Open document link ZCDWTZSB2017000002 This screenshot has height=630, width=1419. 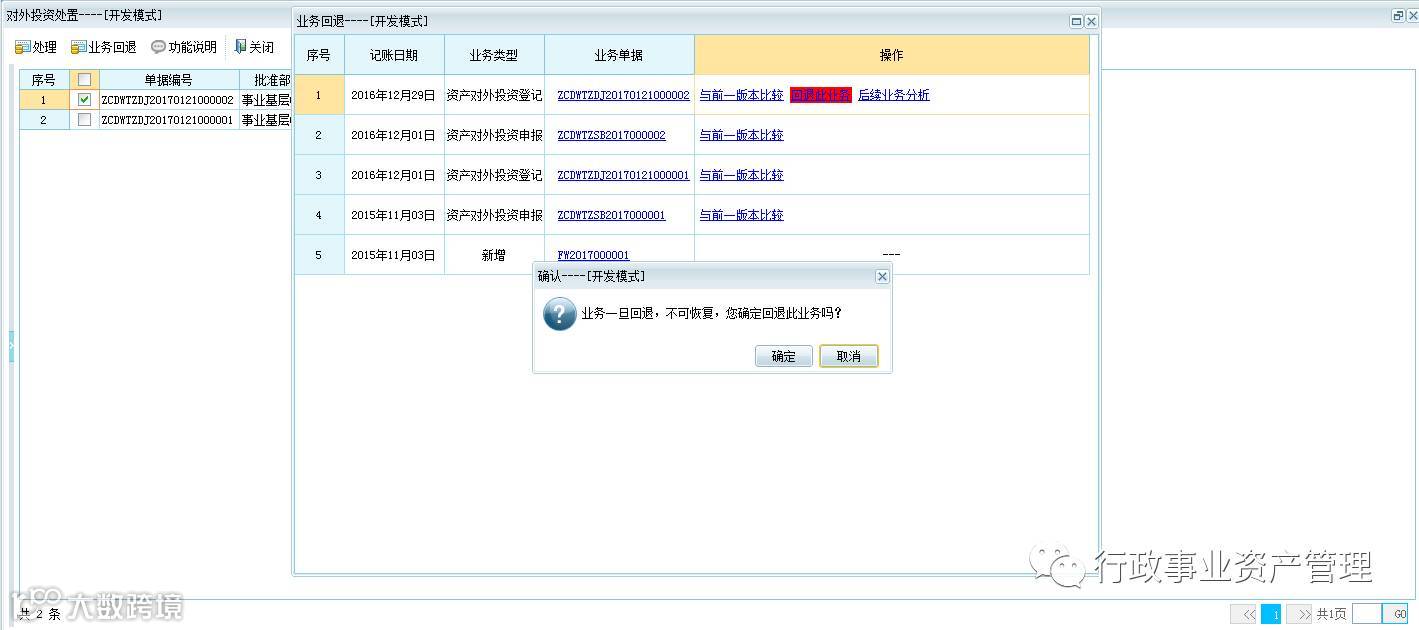coord(611,135)
